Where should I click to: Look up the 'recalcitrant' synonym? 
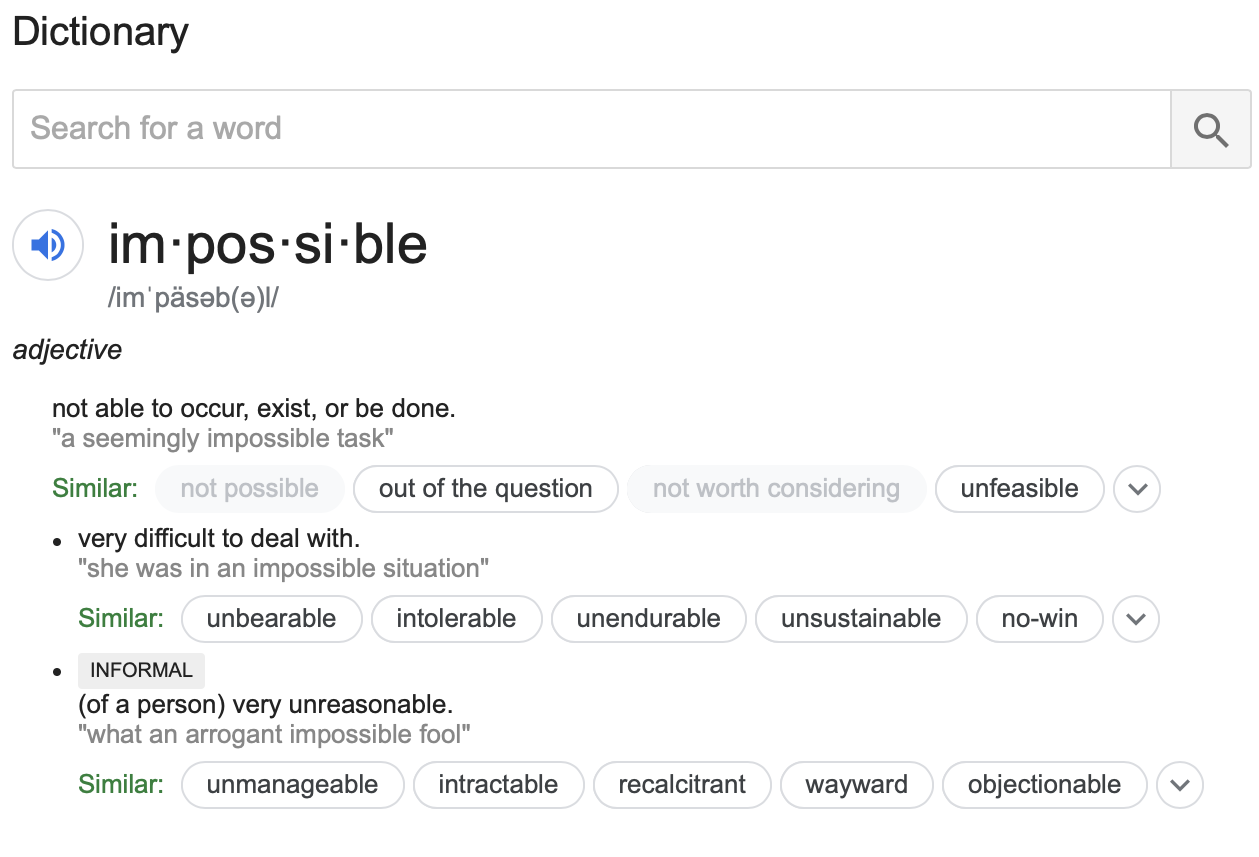pyautogui.click(x=682, y=785)
